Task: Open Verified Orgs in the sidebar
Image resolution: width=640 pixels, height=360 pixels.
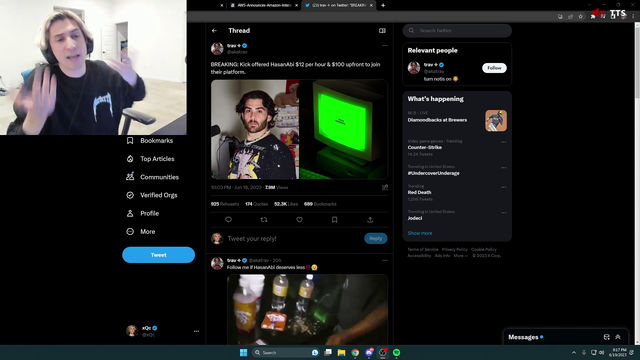Action: pyautogui.click(x=152, y=195)
